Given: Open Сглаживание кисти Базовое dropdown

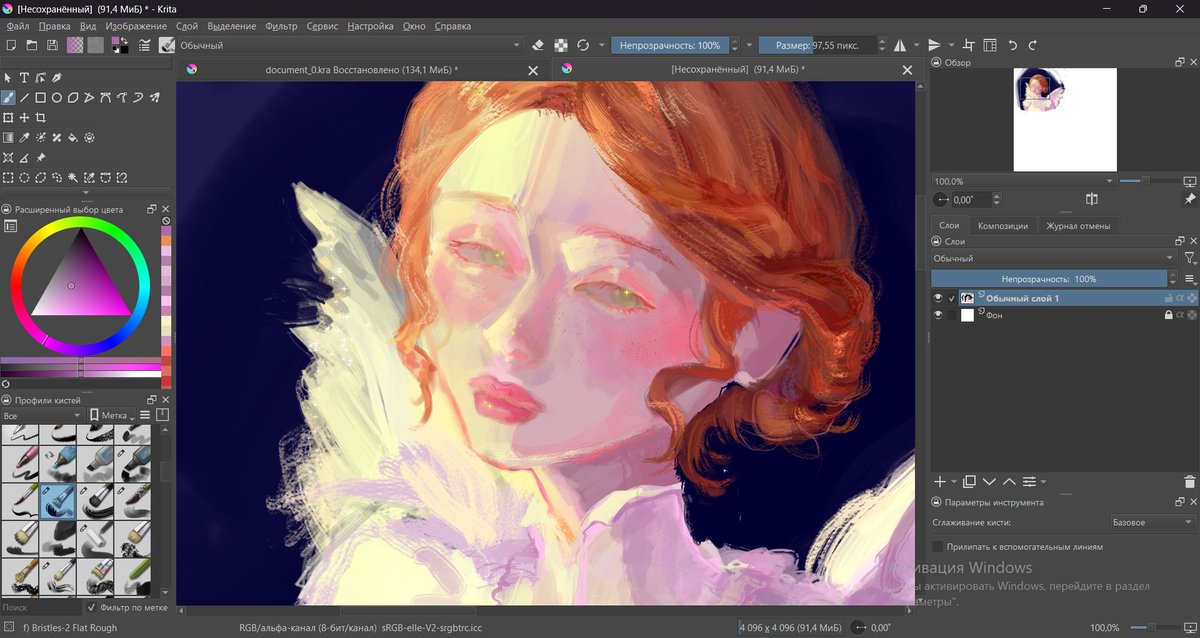Looking at the screenshot, I should (1152, 522).
